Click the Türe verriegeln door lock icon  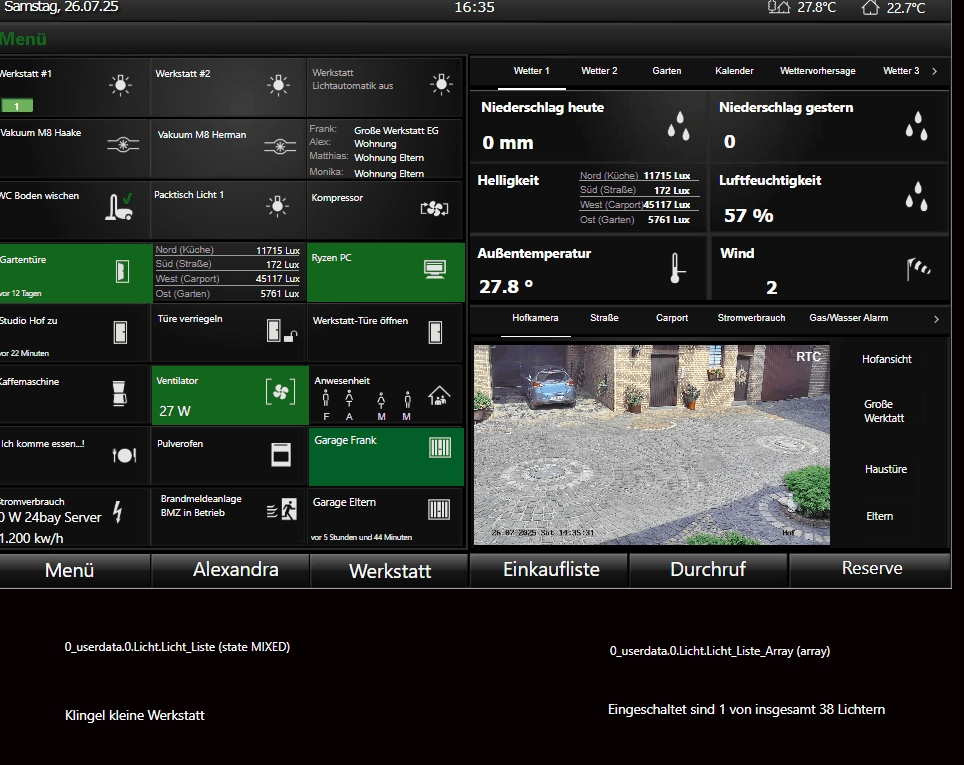point(282,330)
